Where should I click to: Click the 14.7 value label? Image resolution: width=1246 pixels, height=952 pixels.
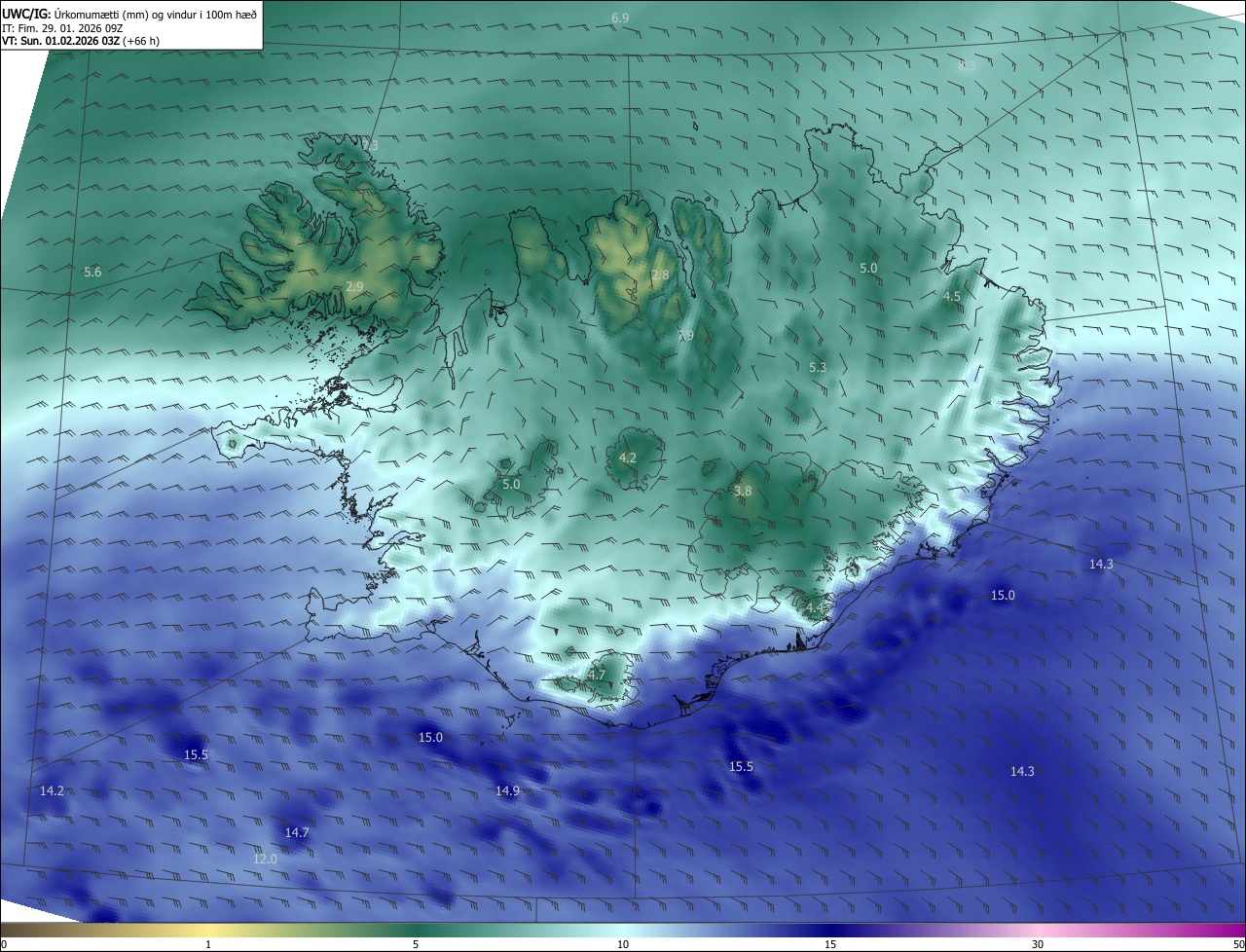point(297,832)
